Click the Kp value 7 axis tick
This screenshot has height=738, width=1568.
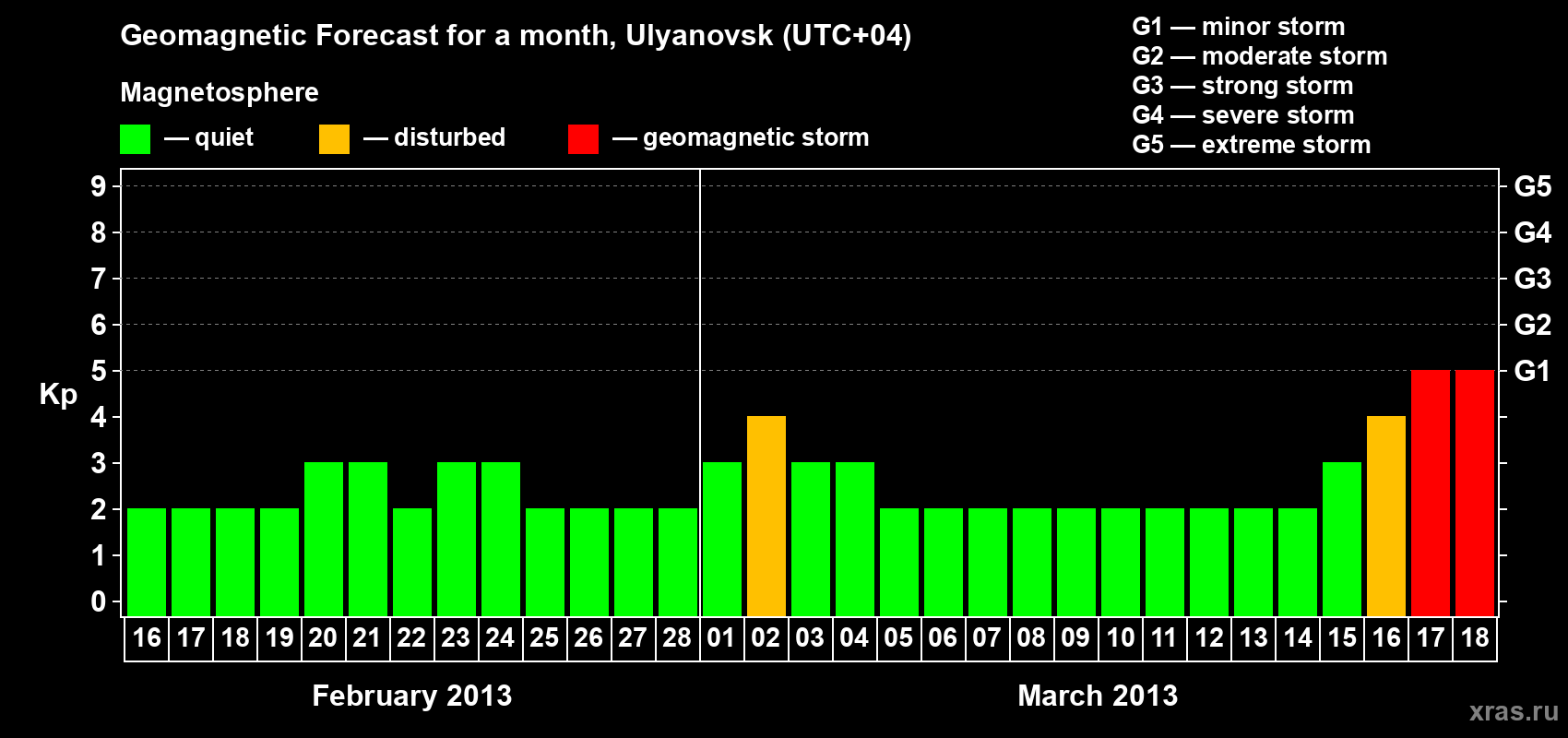(99, 279)
